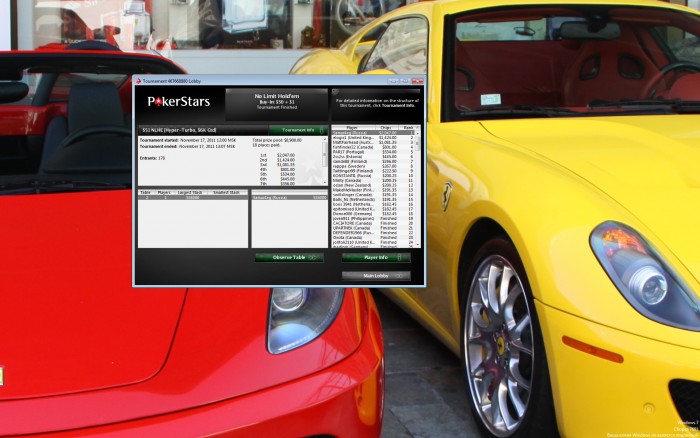Click the Entrants count text
Image resolution: width=700 pixels, height=438 pixels.
point(152,158)
